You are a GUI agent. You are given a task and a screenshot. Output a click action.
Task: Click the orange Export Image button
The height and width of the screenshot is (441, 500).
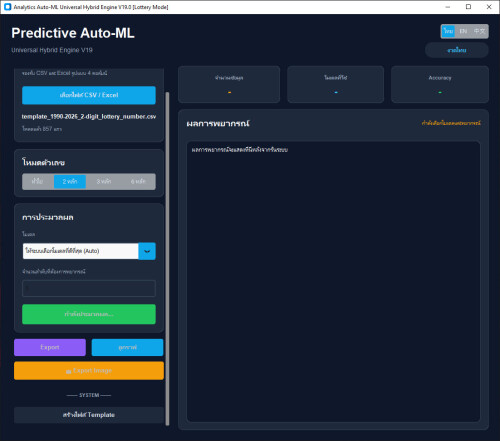tap(89, 371)
